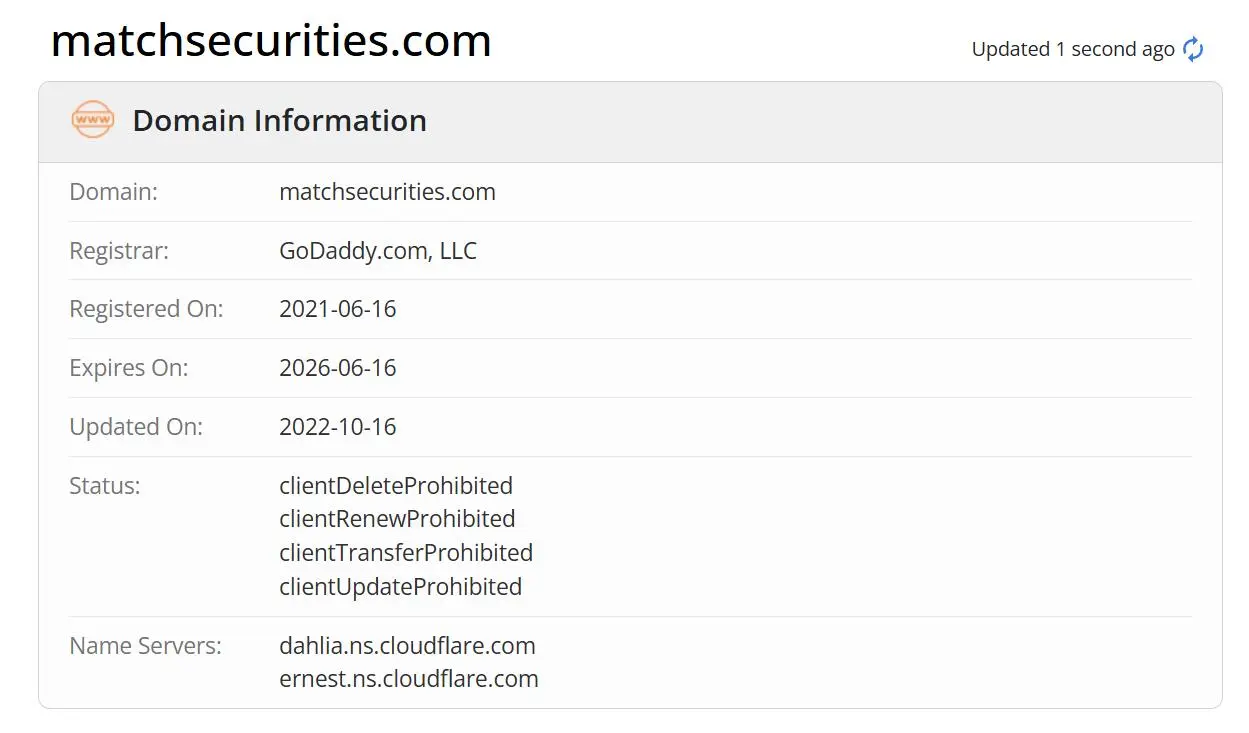Select the clientTransferProhibited status
The width and height of the screenshot is (1249, 733).
(406, 553)
